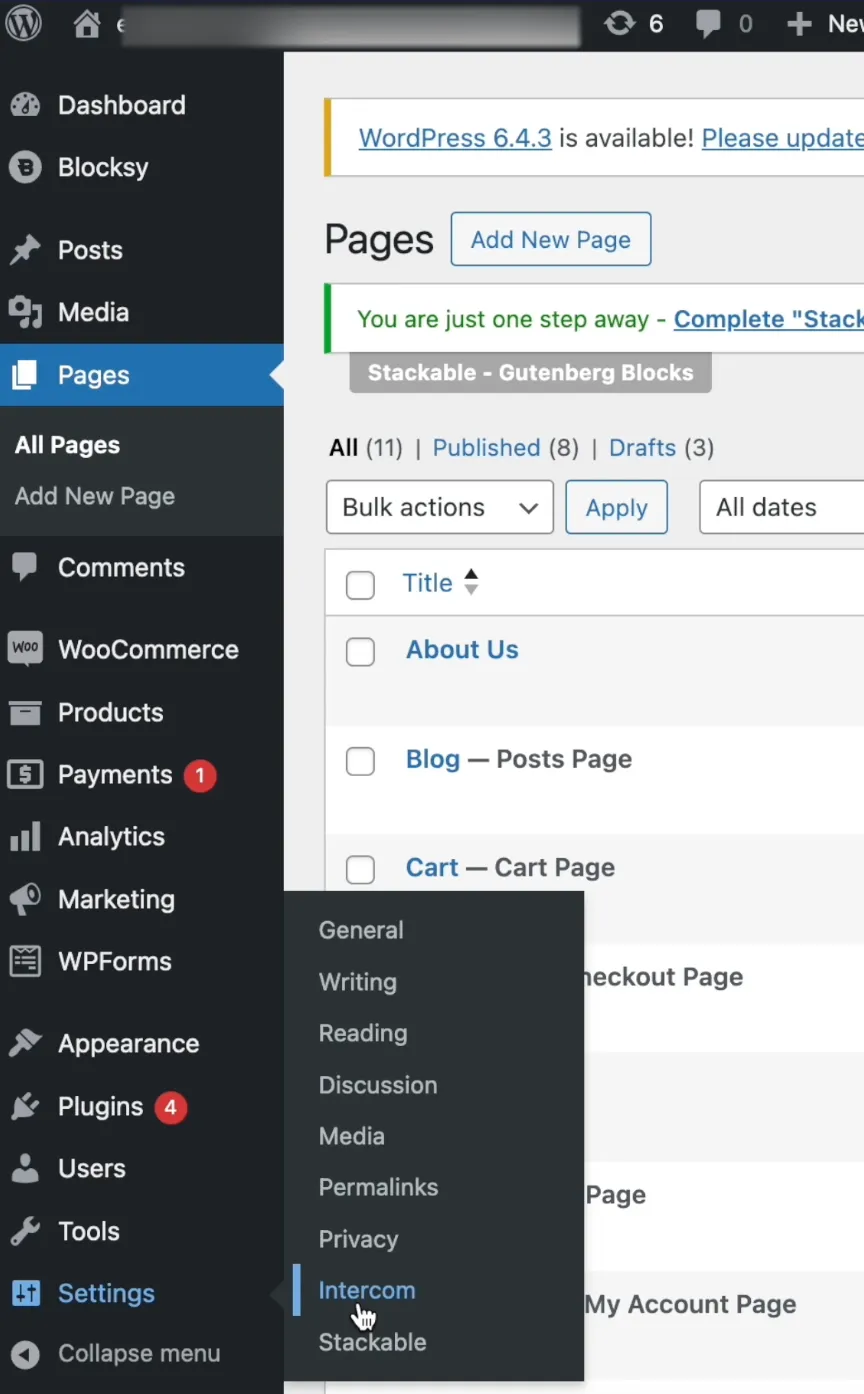
Task: Expand the All dates filter dropdown
Action: tap(780, 507)
